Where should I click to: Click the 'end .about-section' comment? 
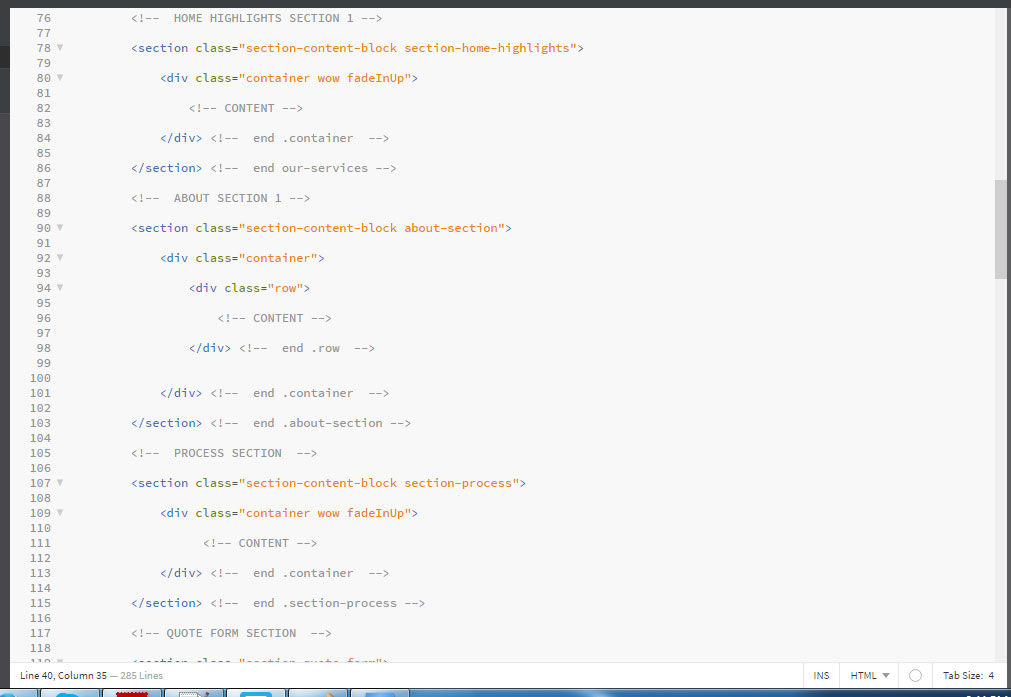(x=310, y=423)
